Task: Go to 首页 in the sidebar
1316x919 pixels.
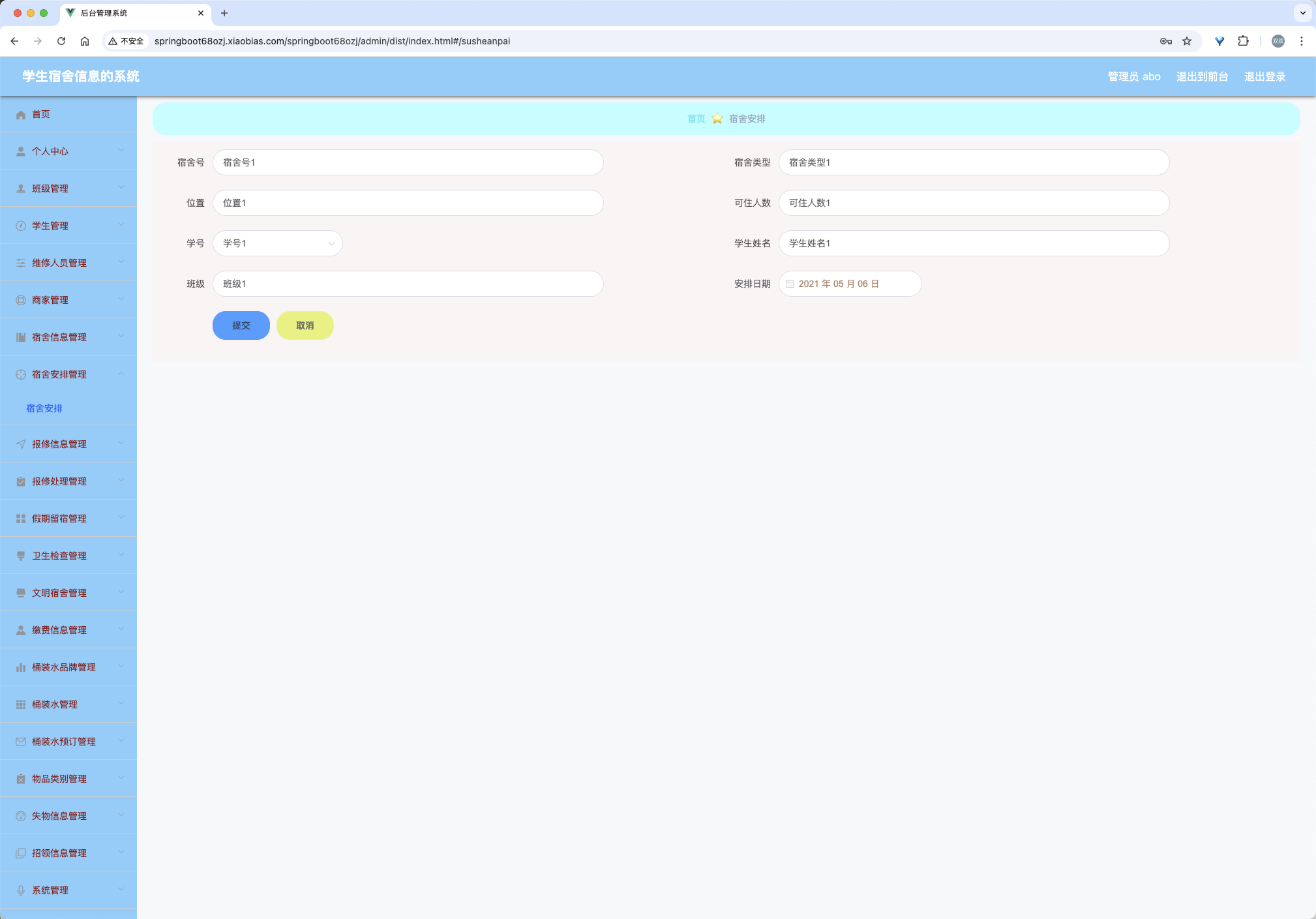Action: tap(68, 115)
